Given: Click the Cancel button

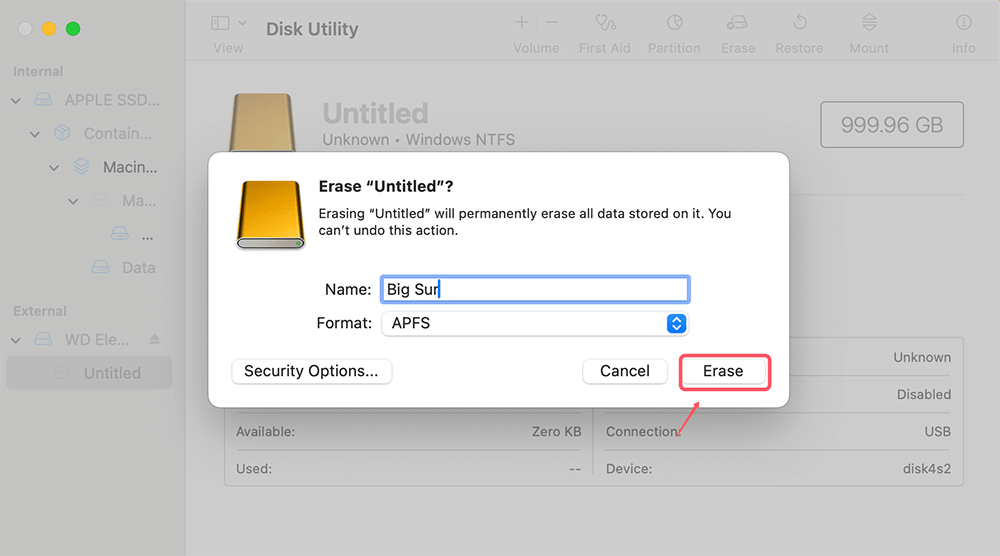Looking at the screenshot, I should [x=625, y=371].
